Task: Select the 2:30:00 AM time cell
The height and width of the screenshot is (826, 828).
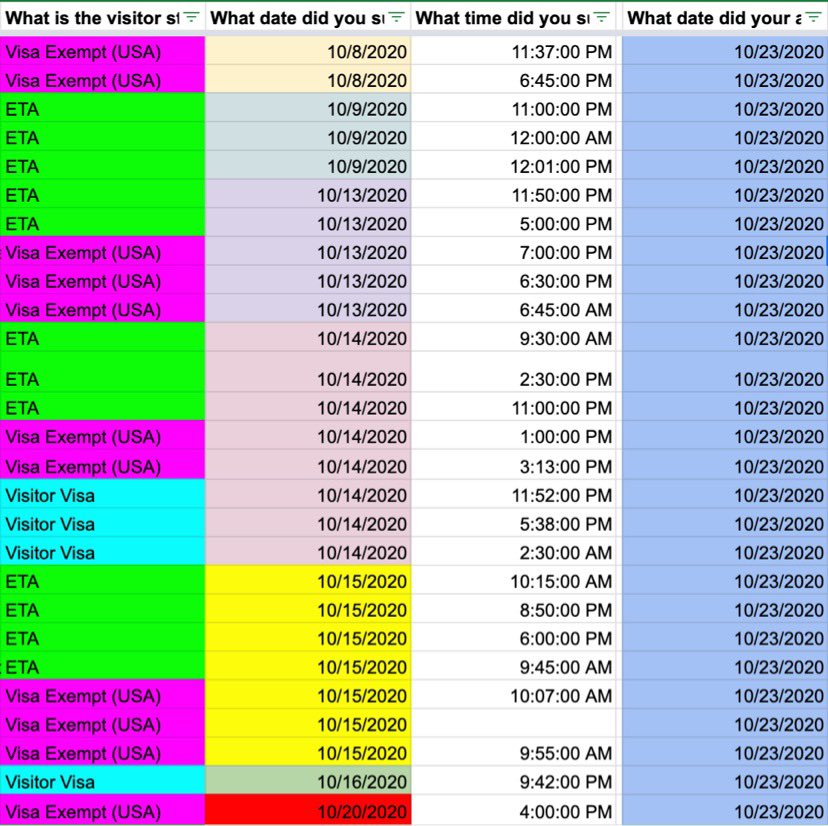Action: tap(513, 552)
